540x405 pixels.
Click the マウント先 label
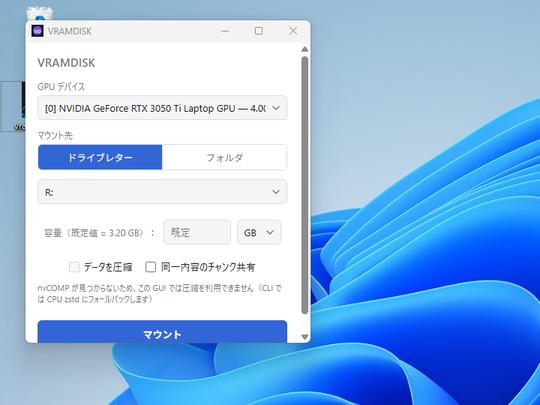point(55,136)
